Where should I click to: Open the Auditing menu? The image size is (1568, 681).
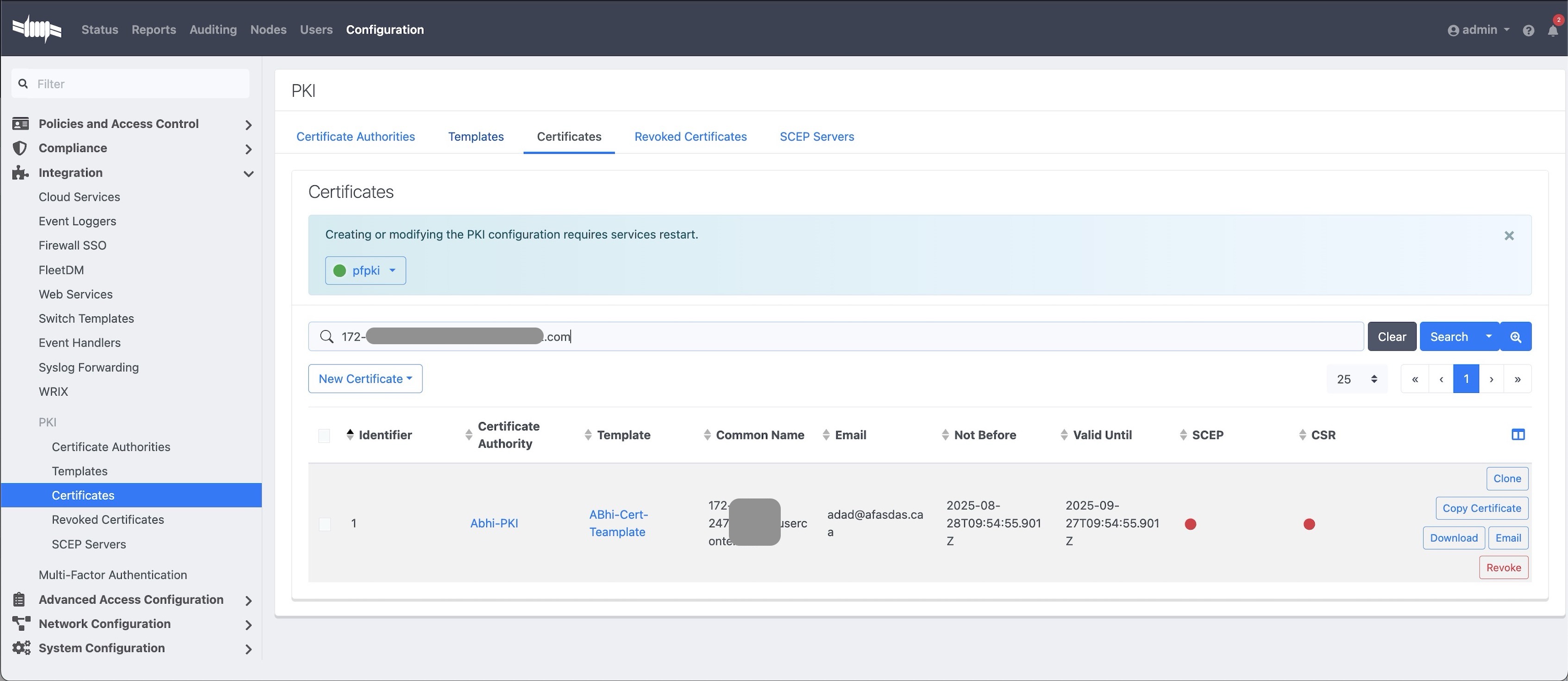coord(213,29)
